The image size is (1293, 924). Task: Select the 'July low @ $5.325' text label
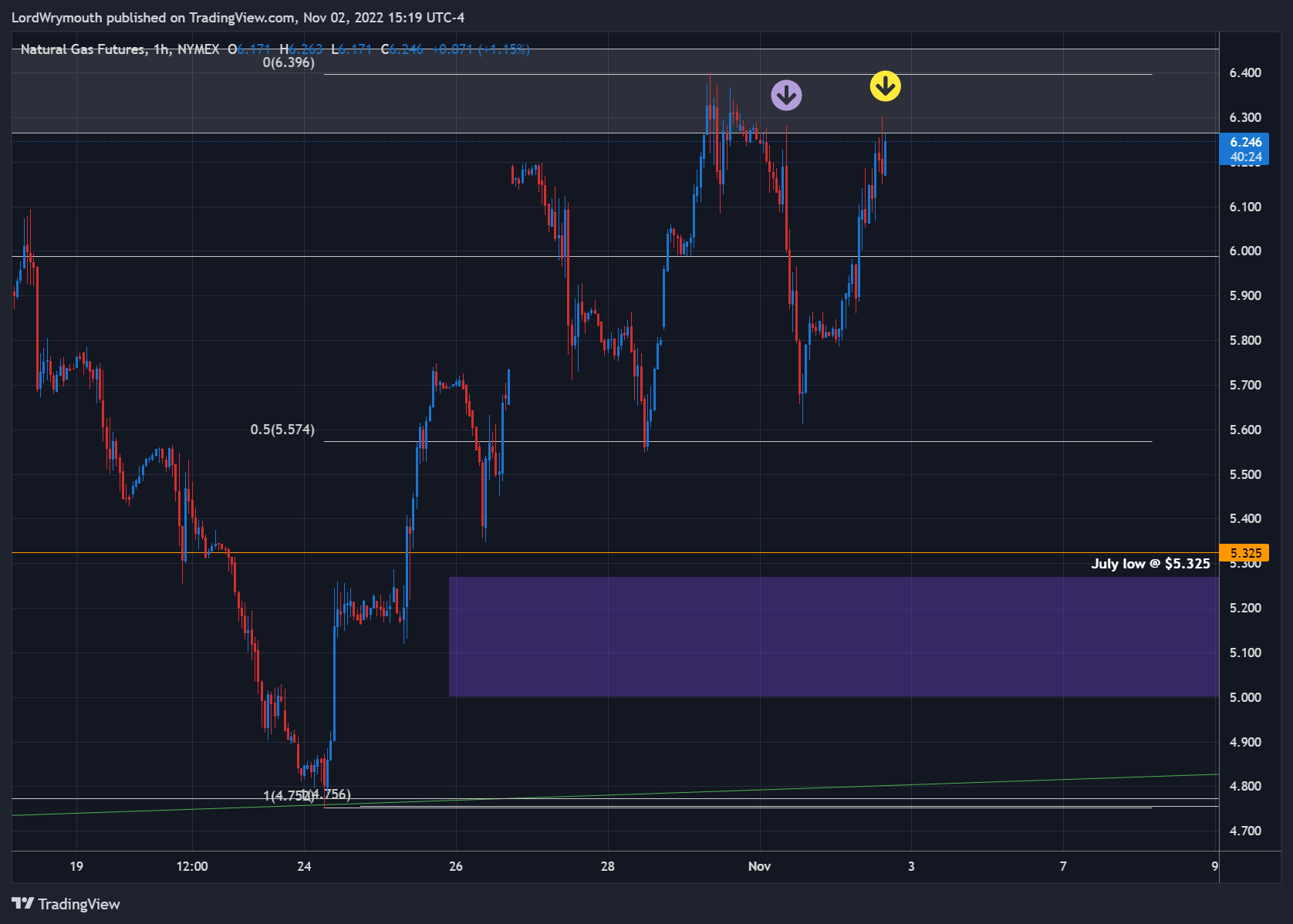coord(1150,564)
